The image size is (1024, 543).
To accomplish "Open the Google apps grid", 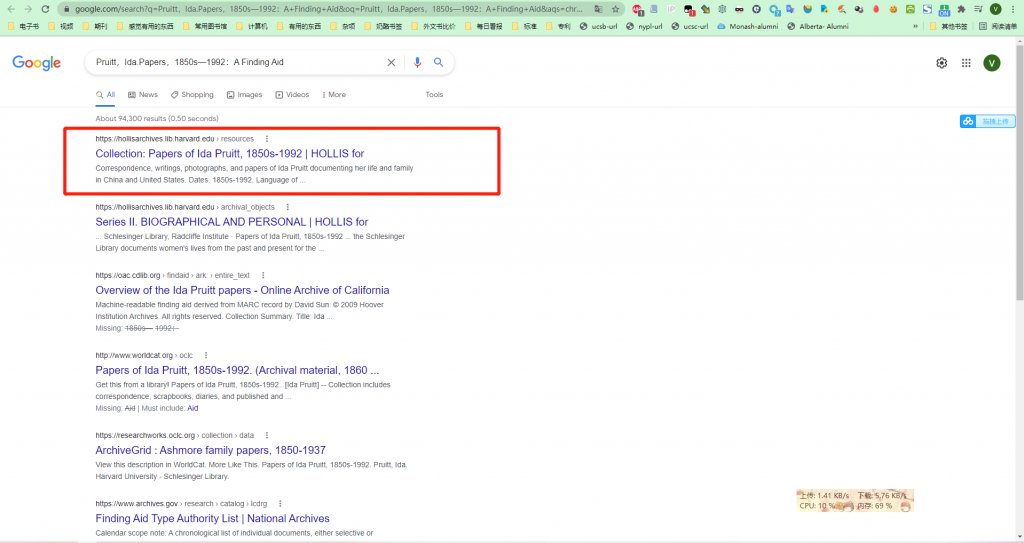I will (967, 63).
